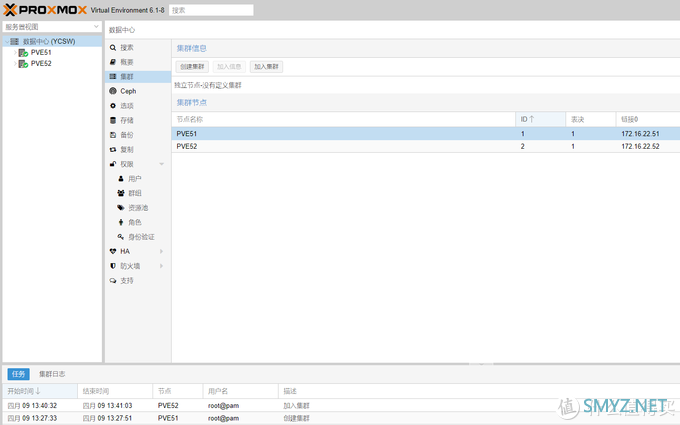Click the 存储 storage database icon
The image size is (680, 425).
pos(113,120)
